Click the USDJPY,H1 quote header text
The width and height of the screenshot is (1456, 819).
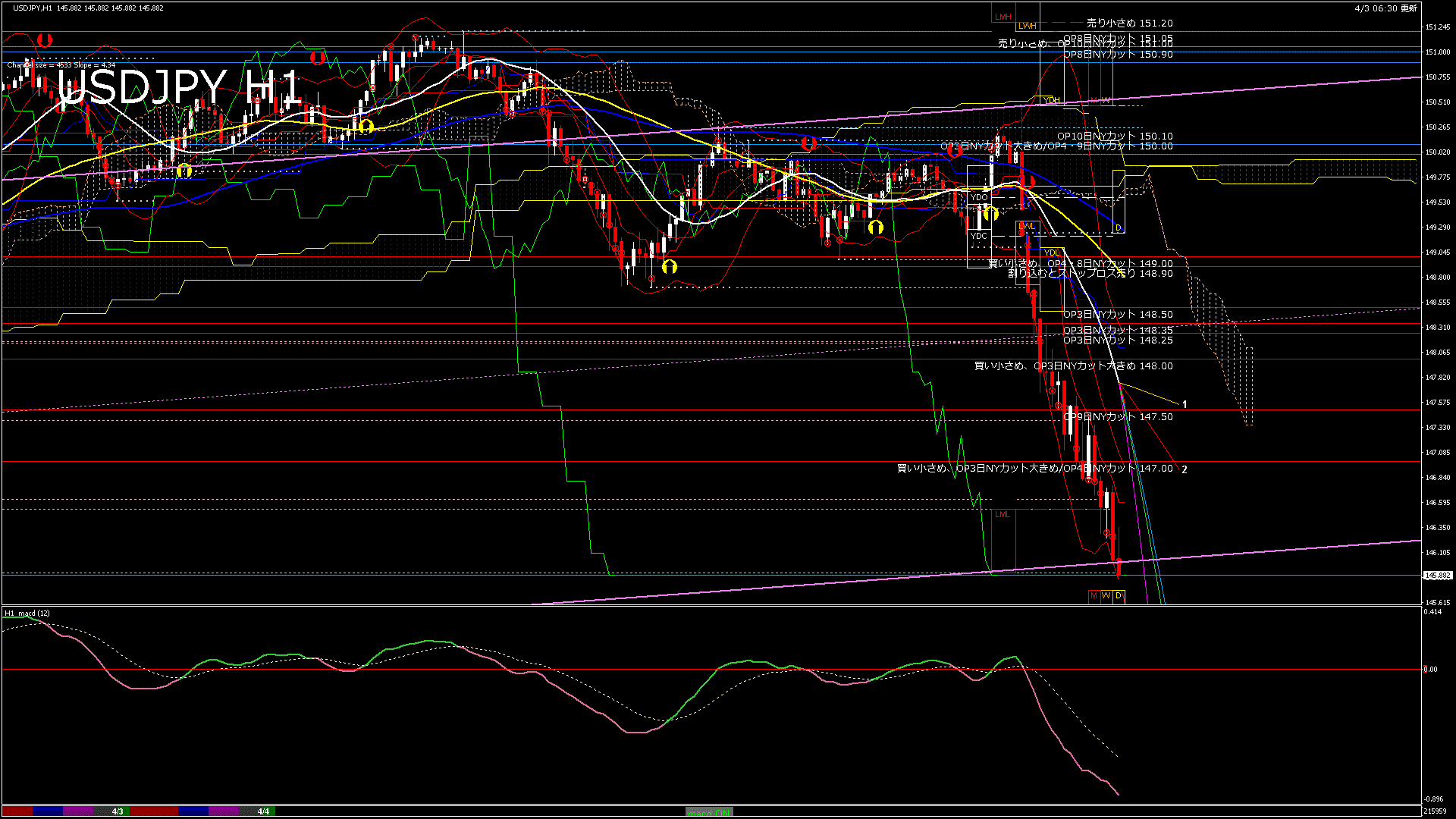click(88, 8)
